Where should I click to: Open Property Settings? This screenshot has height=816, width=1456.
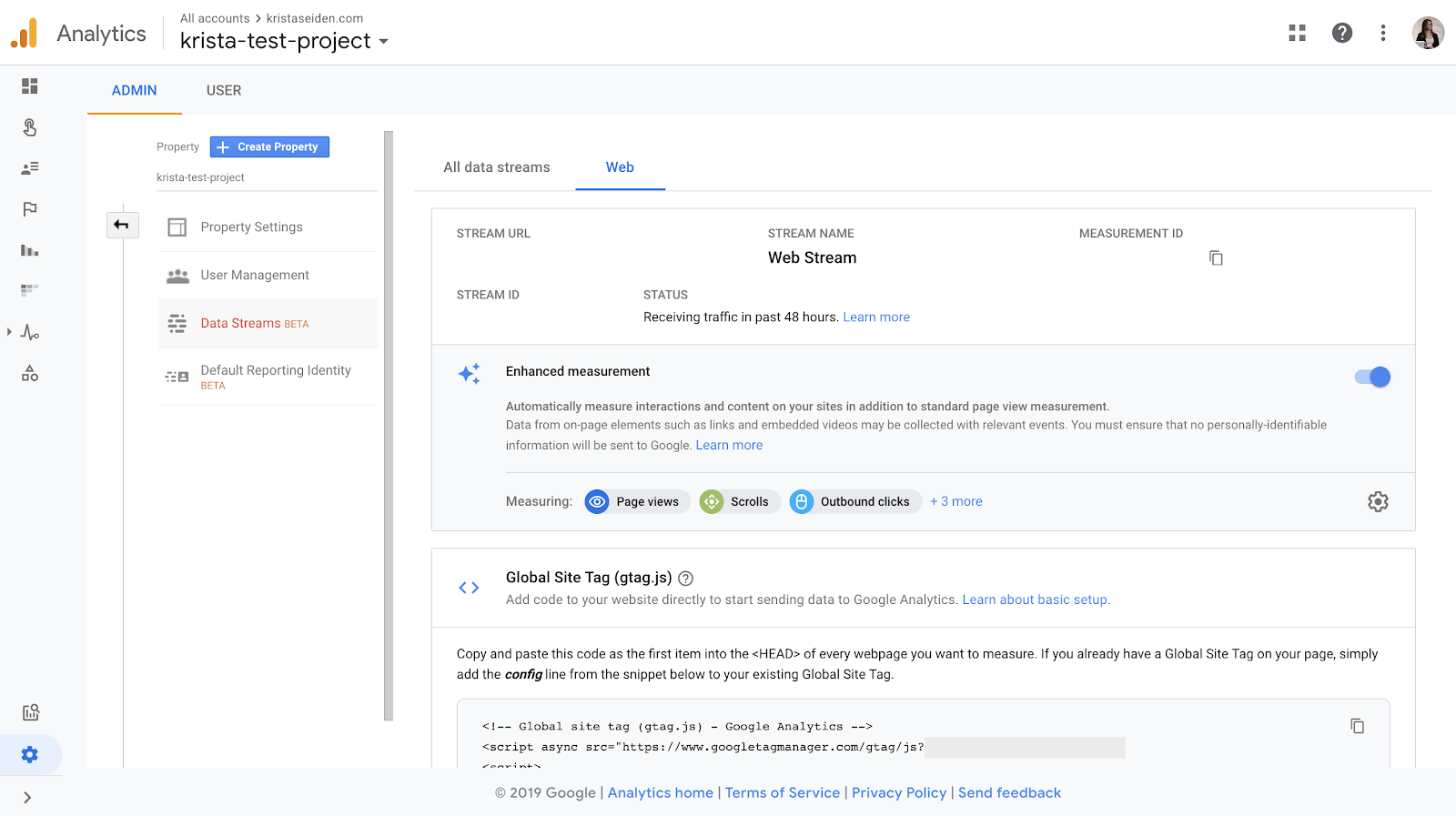(x=268, y=227)
